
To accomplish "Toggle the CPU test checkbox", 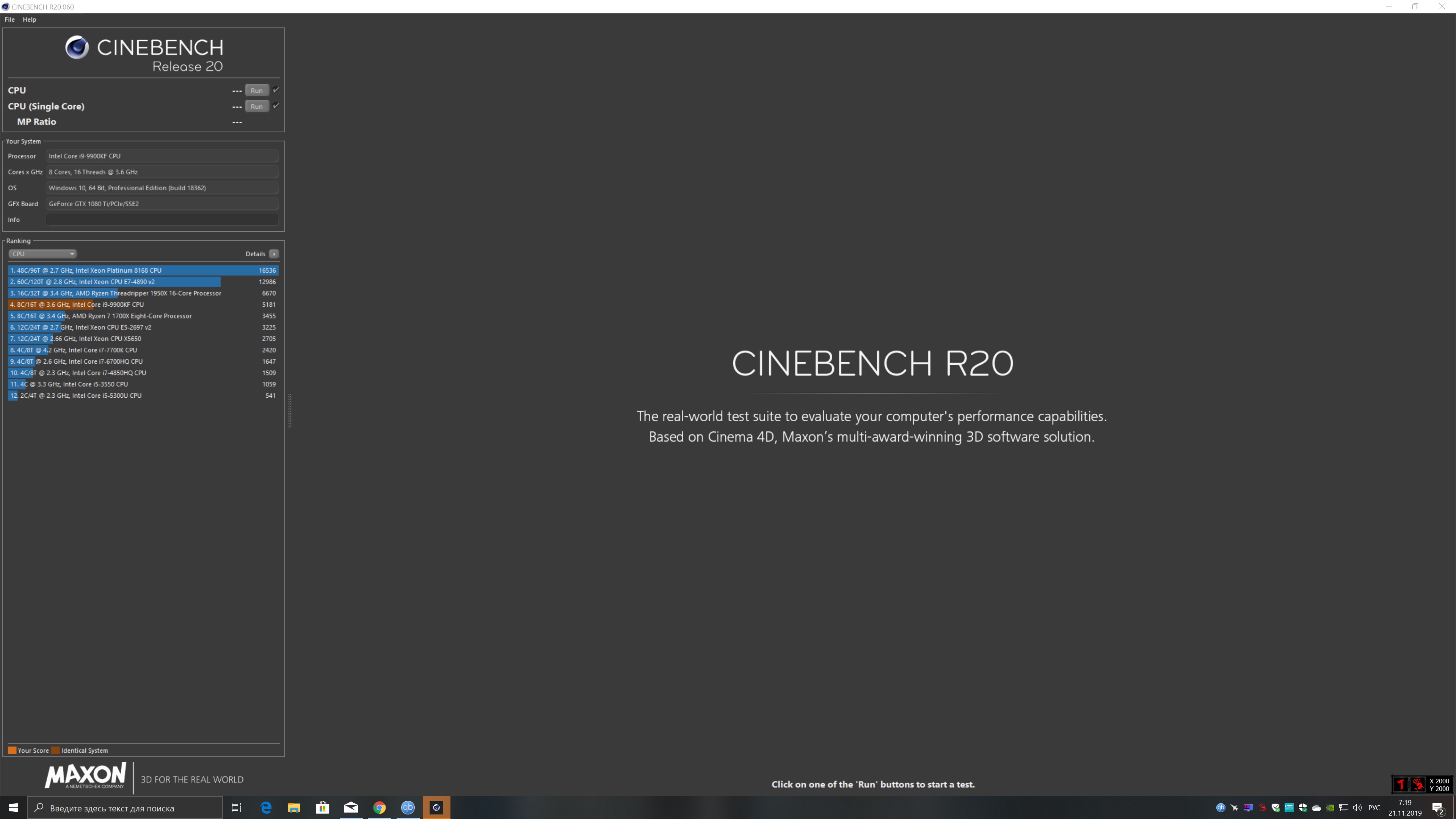I will point(276,90).
